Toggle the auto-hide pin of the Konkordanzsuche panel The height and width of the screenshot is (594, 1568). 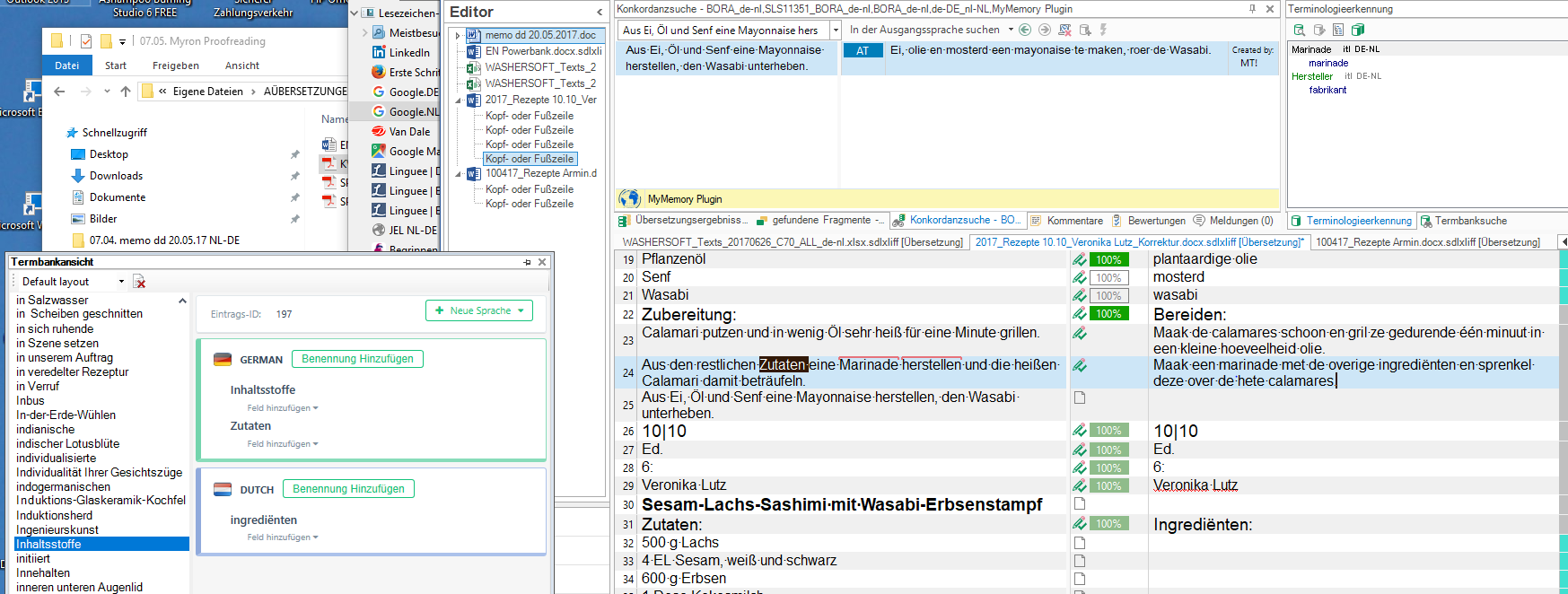(x=1252, y=9)
